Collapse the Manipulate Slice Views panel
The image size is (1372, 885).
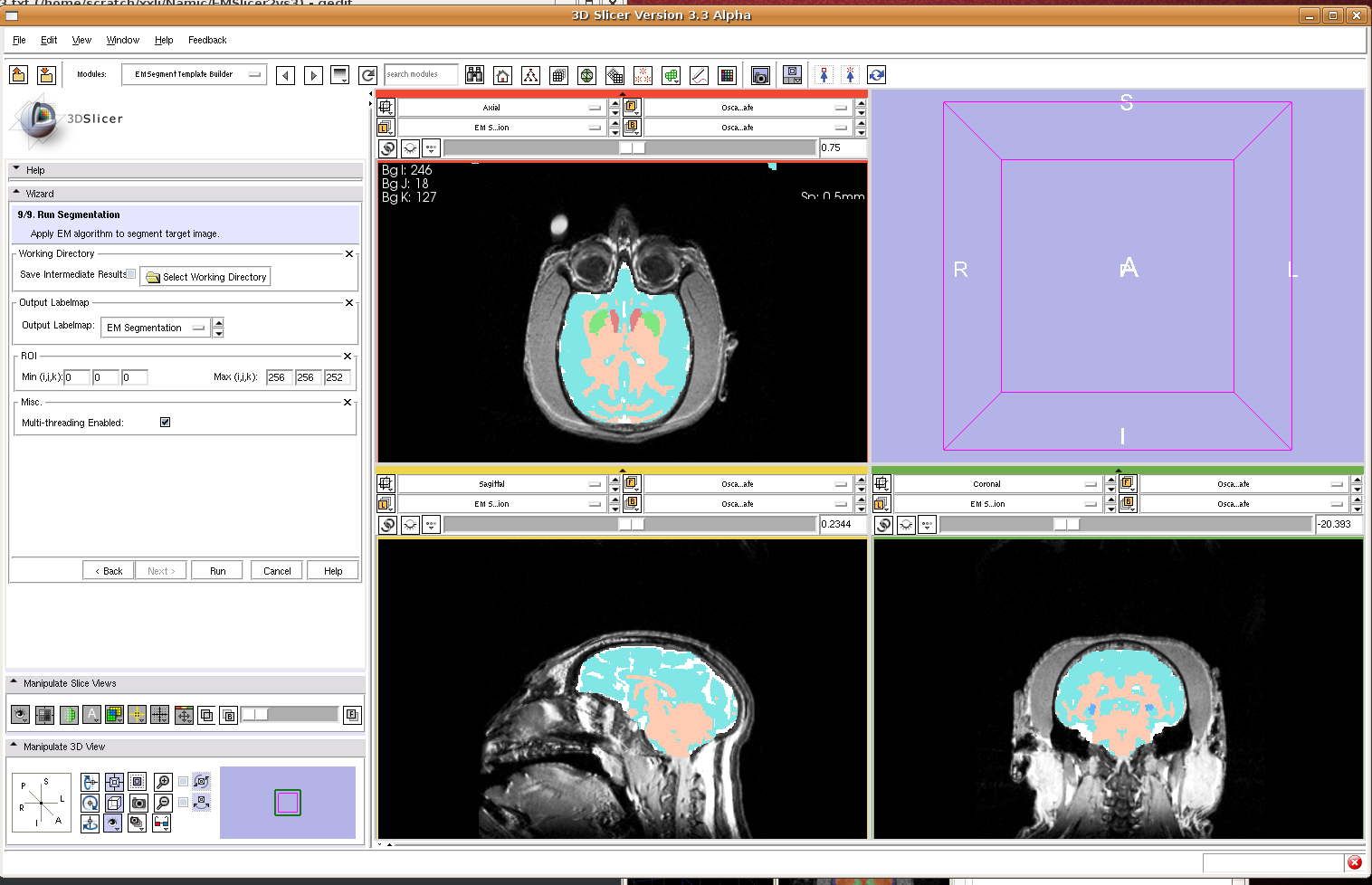[14, 683]
